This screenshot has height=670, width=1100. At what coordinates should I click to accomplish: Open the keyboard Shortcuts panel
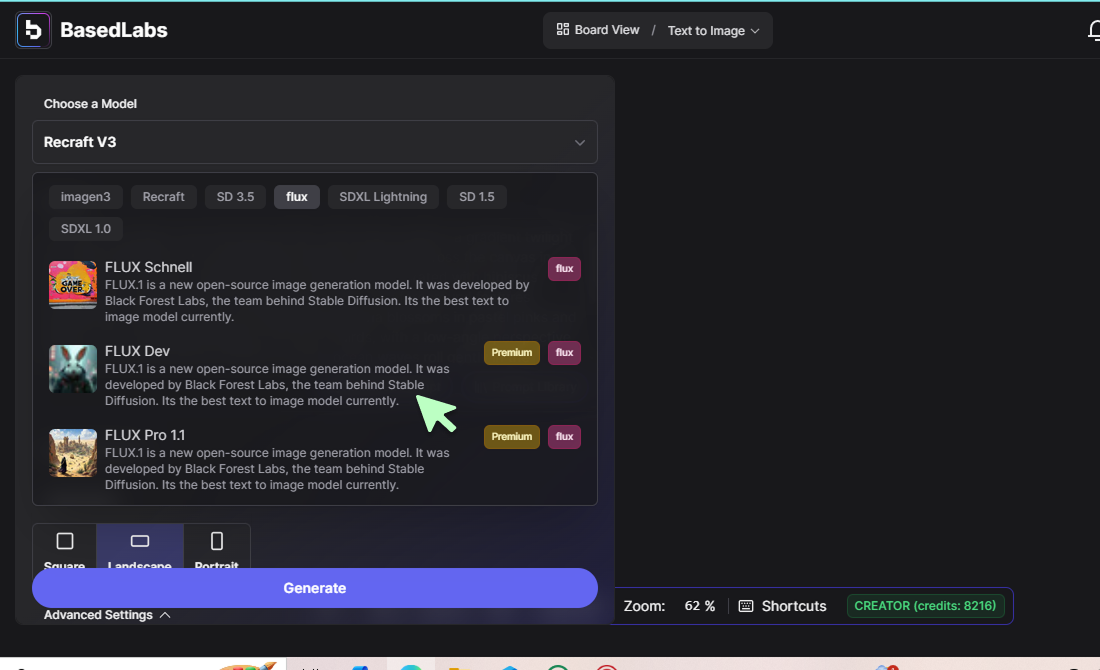coord(782,606)
